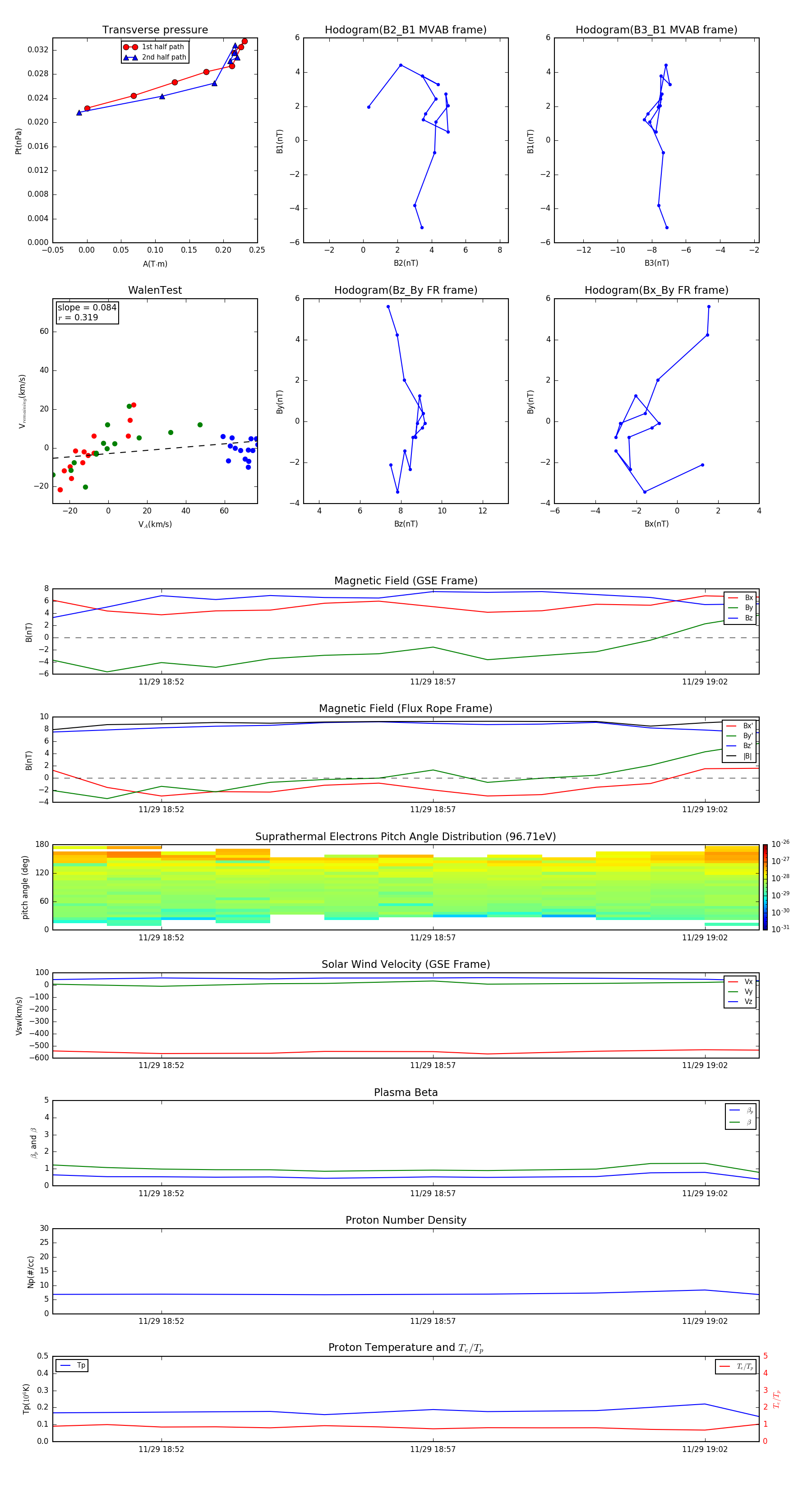Viewport: 812px width, 1489px height.
Task: Click '11/29 18:57' tick under Plasma Beta plot
Action: (x=433, y=1193)
